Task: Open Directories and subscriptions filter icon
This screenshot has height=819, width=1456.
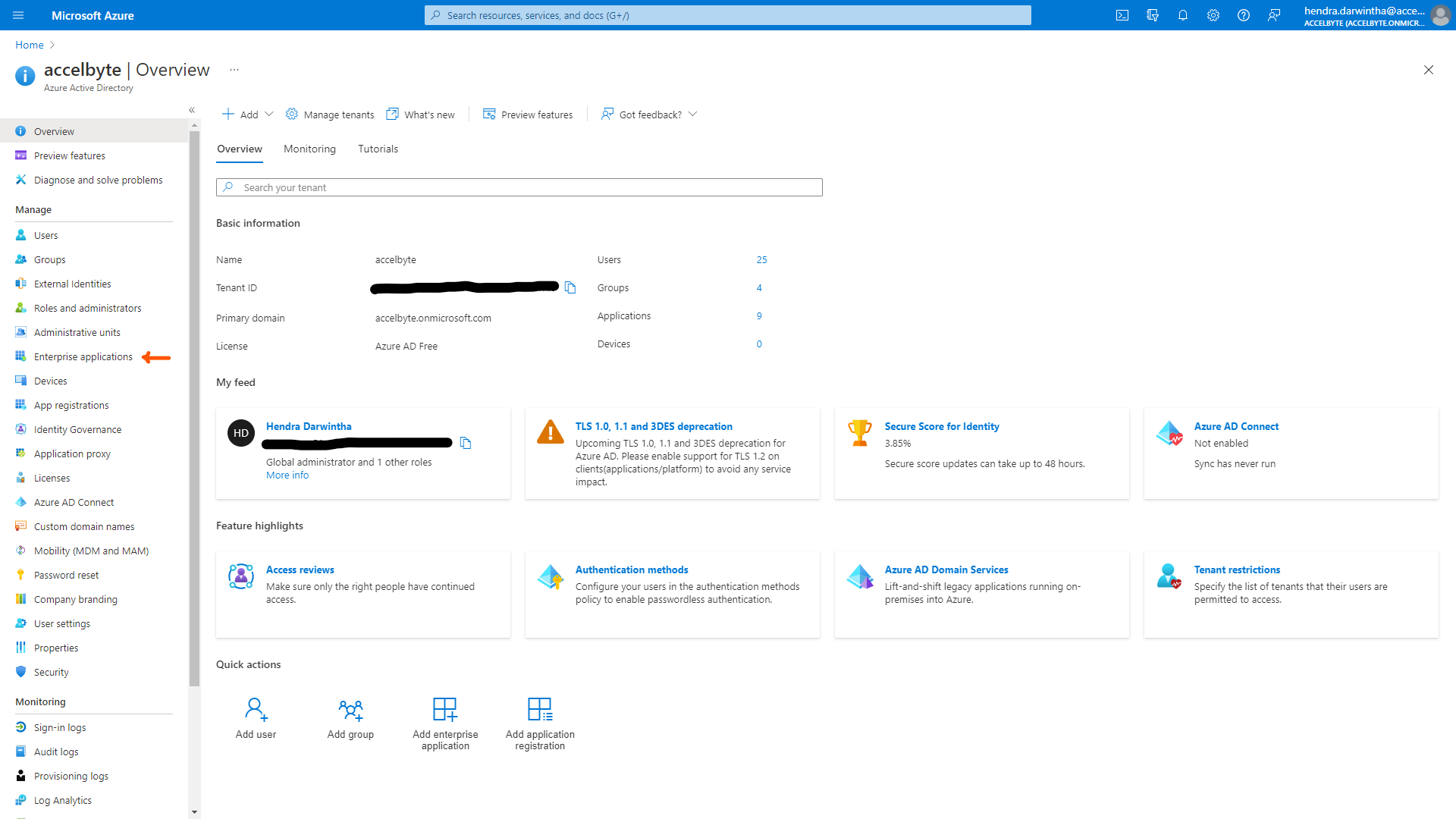Action: click(x=1153, y=15)
